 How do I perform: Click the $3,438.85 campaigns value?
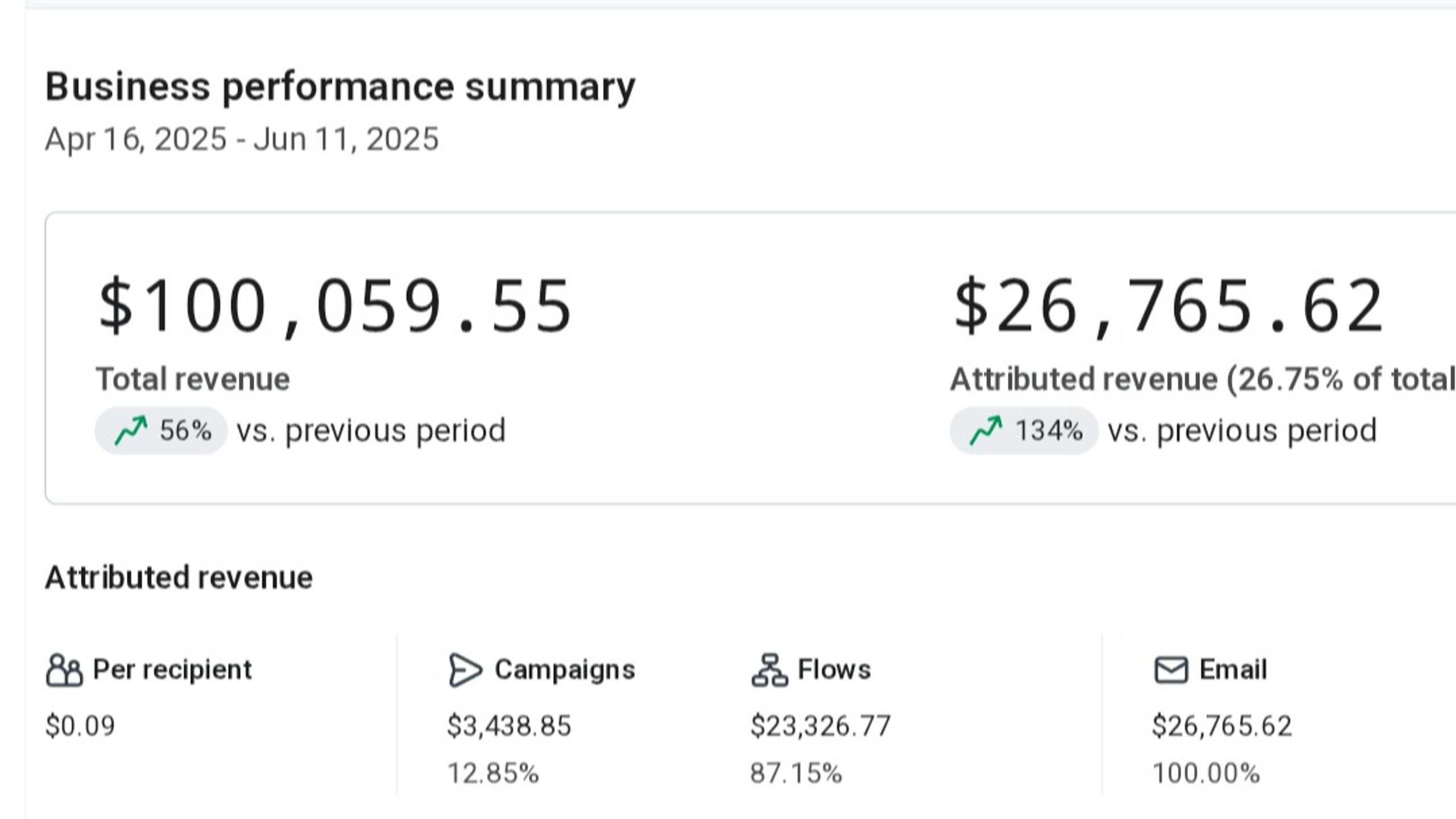(x=509, y=726)
